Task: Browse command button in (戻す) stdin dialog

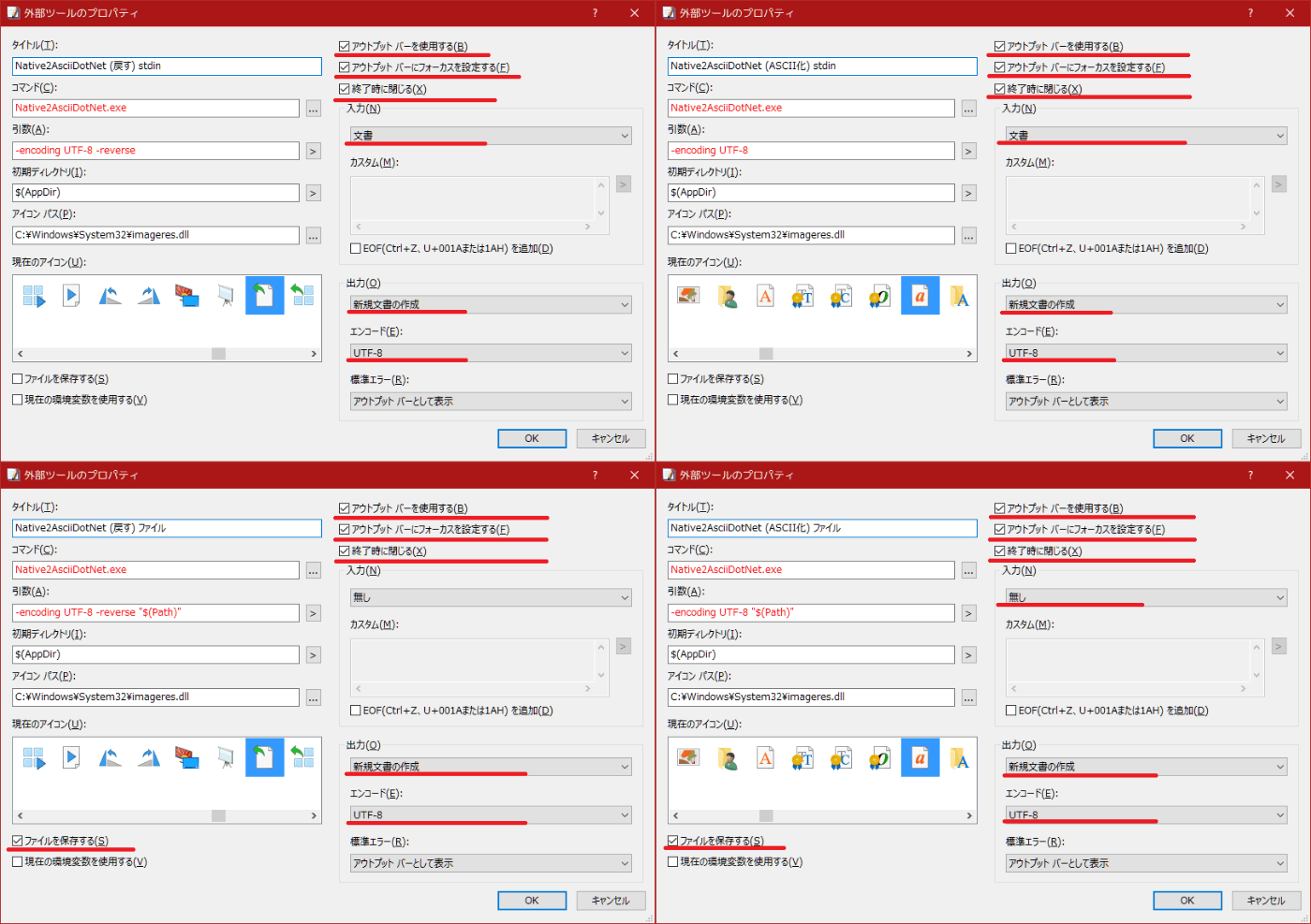Action: [313, 109]
